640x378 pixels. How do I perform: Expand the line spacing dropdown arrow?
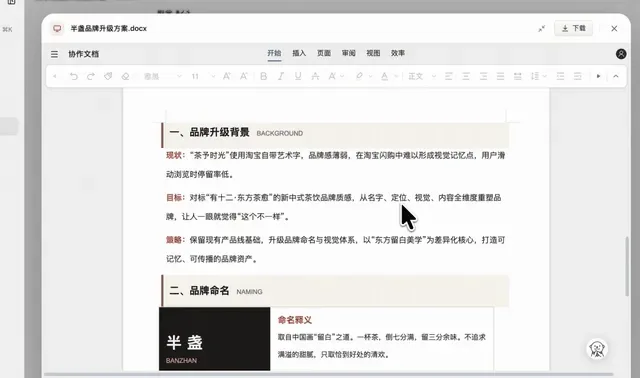[544, 76]
